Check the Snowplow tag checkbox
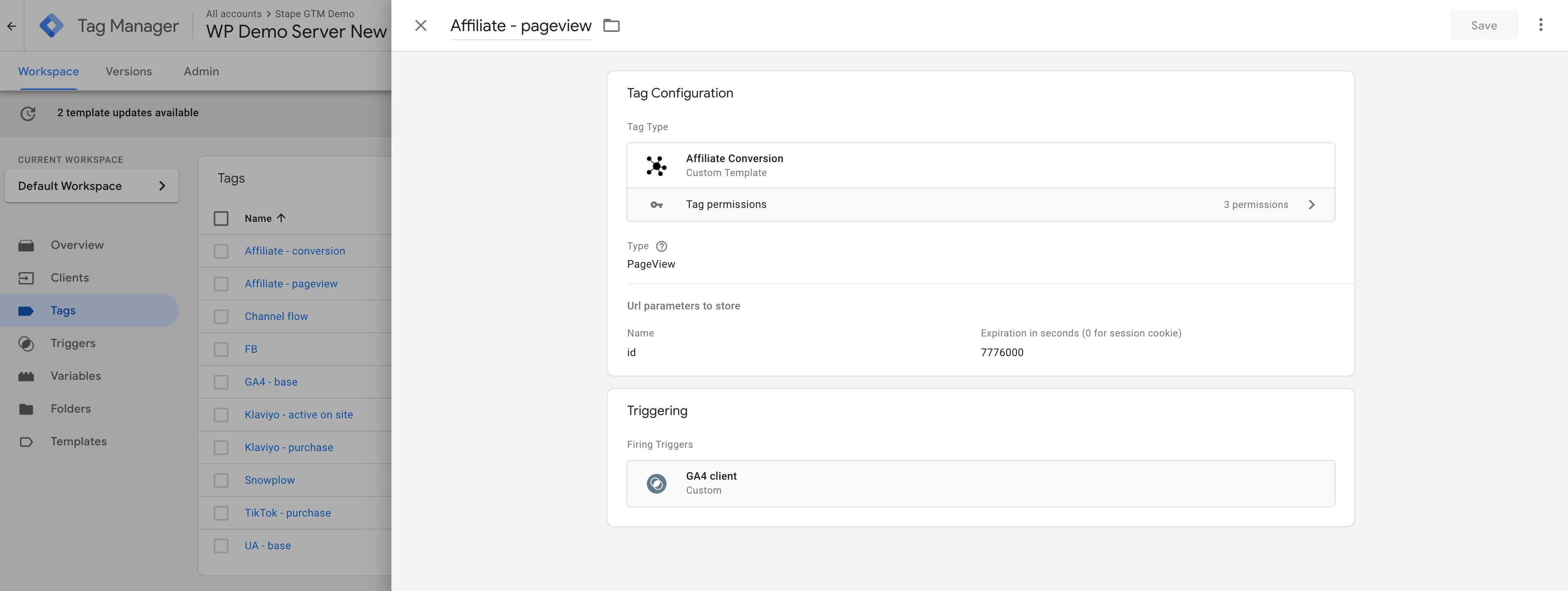Screen dimensions: 1568x591 click(x=221, y=480)
